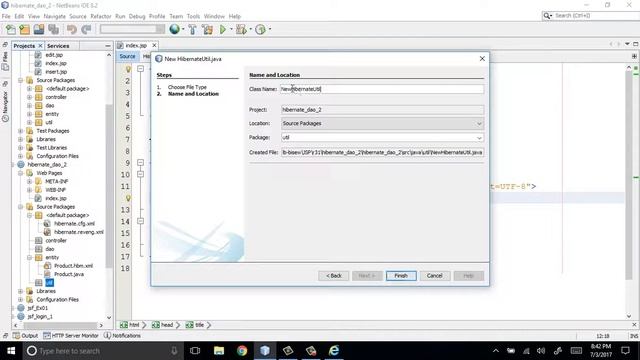The image size is (640, 360).
Task: Open Task View on taskbar
Action: point(195,351)
